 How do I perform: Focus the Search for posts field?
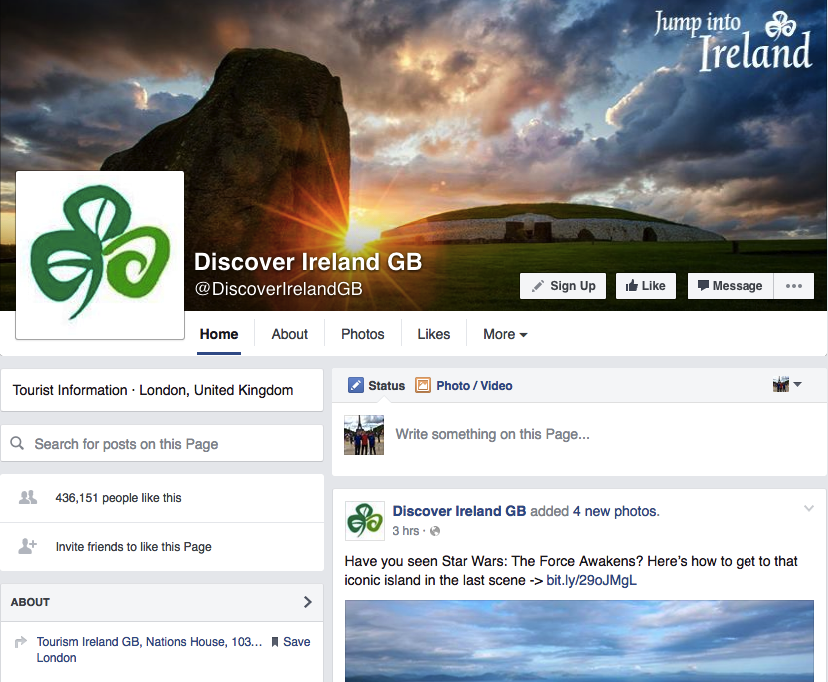click(162, 443)
